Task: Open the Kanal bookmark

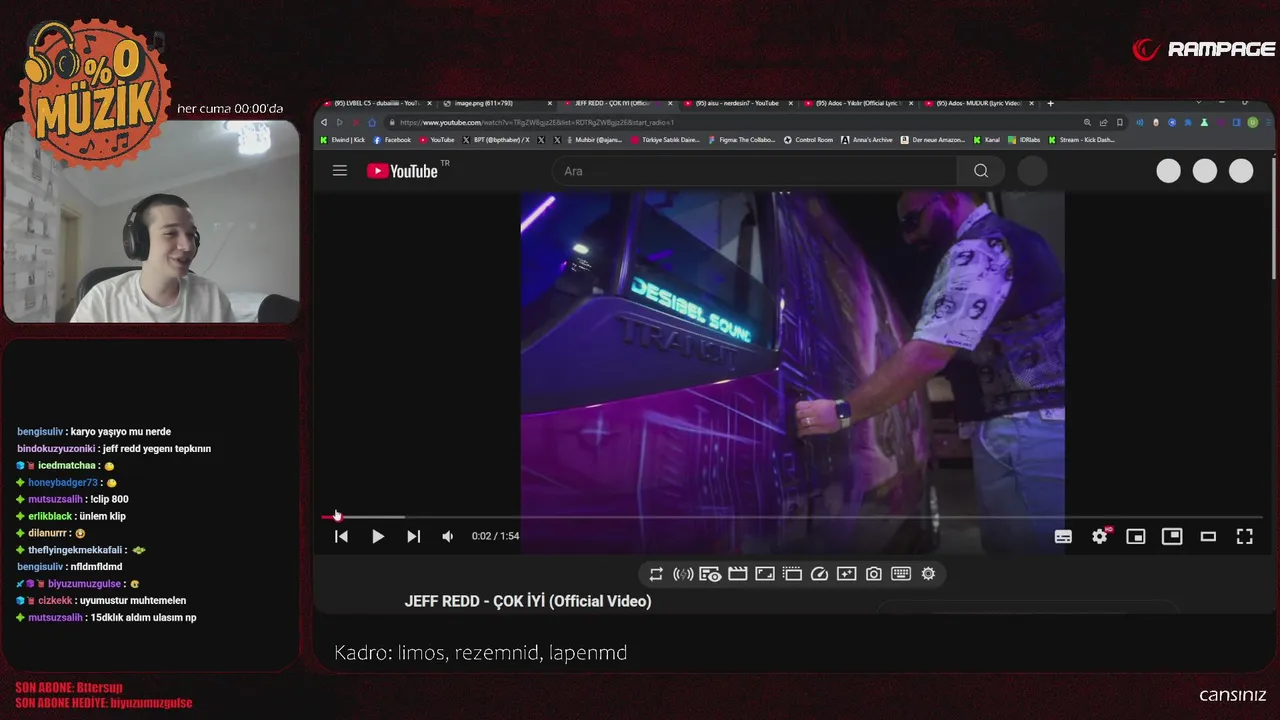Action: click(987, 140)
